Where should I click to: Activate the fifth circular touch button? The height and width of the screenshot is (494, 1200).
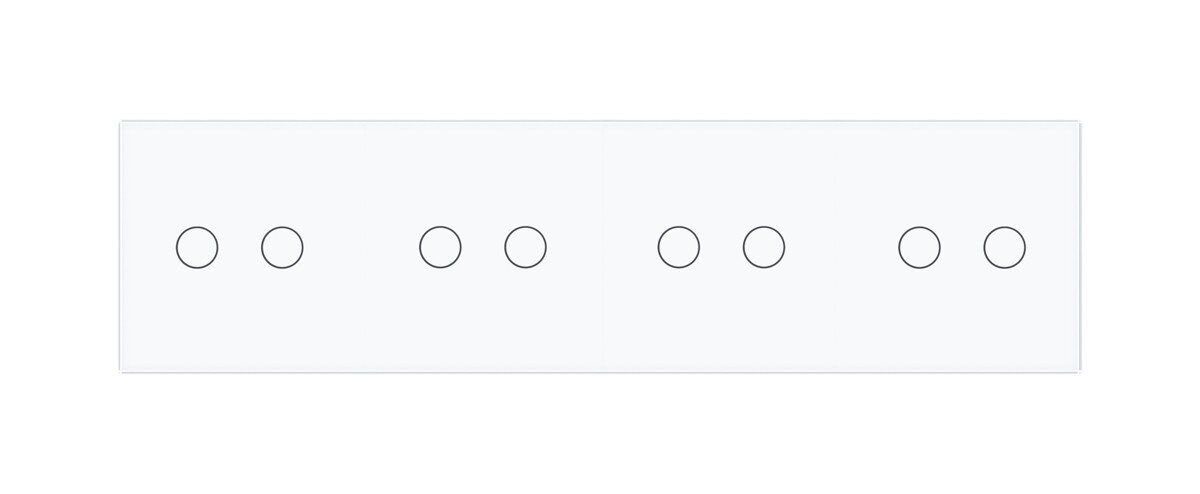pos(679,247)
